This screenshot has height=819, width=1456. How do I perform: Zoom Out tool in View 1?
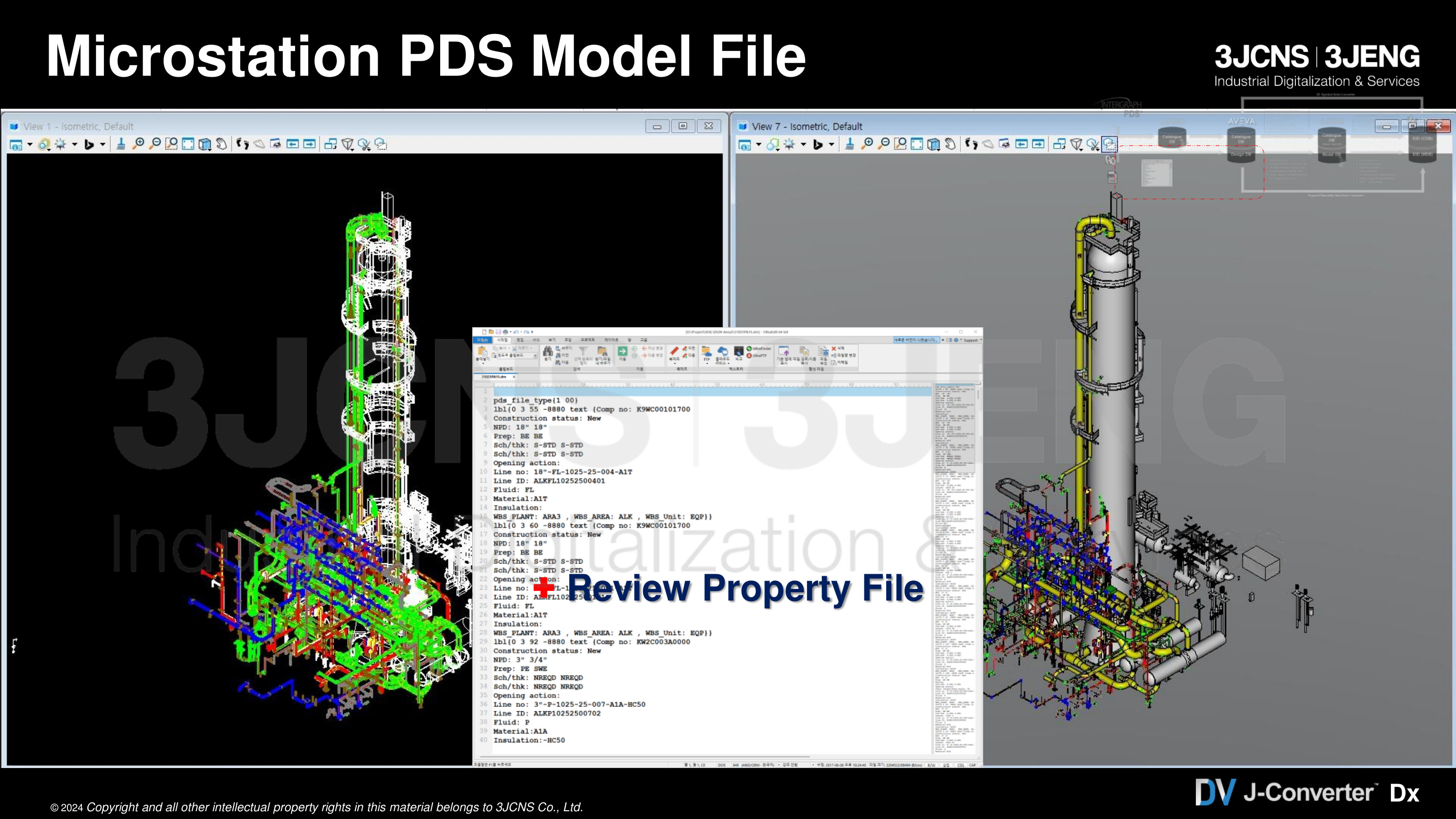tap(154, 145)
